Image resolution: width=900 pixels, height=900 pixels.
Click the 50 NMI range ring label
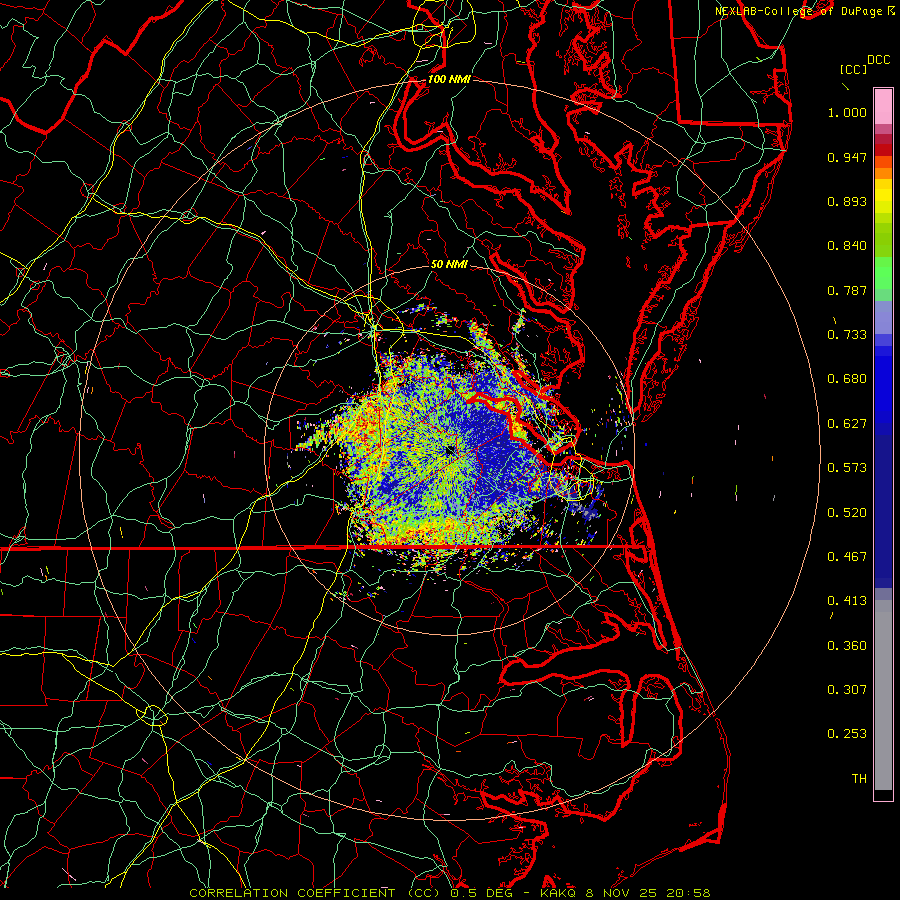[449, 264]
